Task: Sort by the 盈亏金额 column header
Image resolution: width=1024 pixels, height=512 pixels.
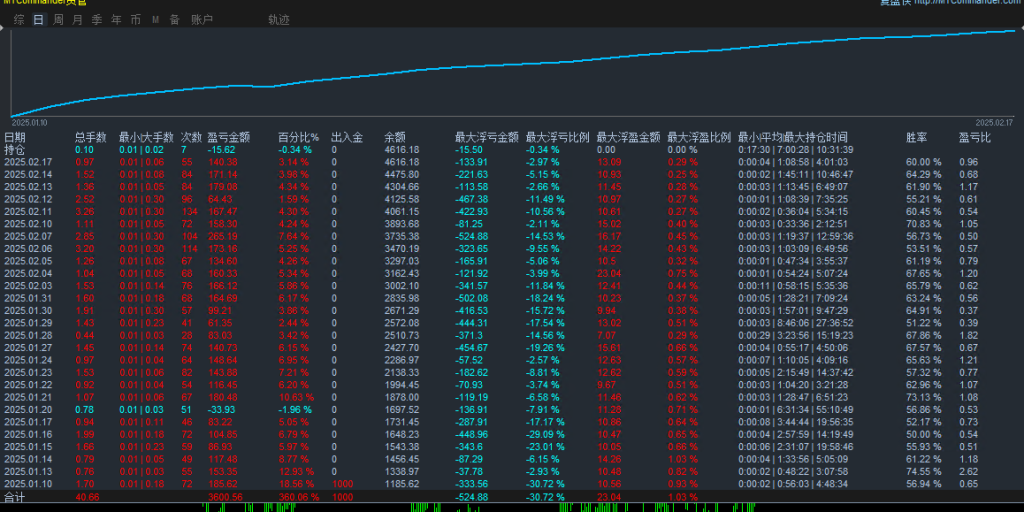Action: [228, 137]
